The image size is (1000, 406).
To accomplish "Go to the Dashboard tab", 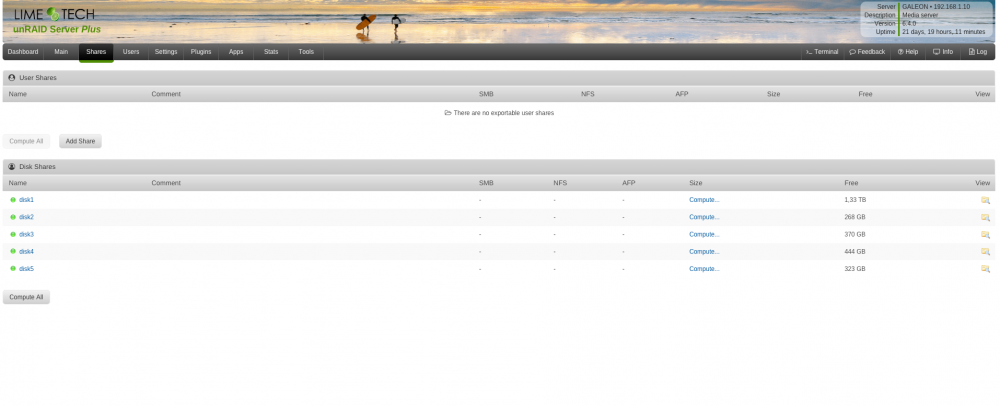I will (23, 52).
